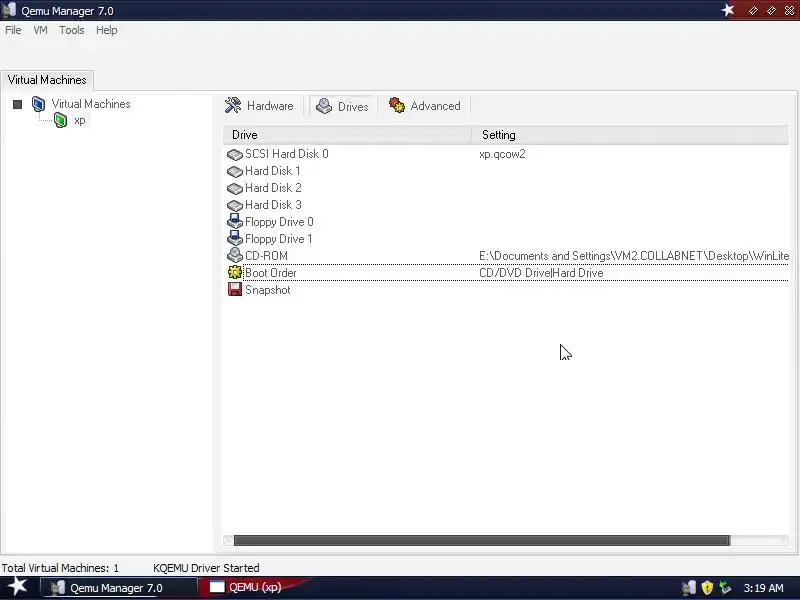The width and height of the screenshot is (800, 600).
Task: Click the xp.qcow2 setting value
Action: point(502,154)
